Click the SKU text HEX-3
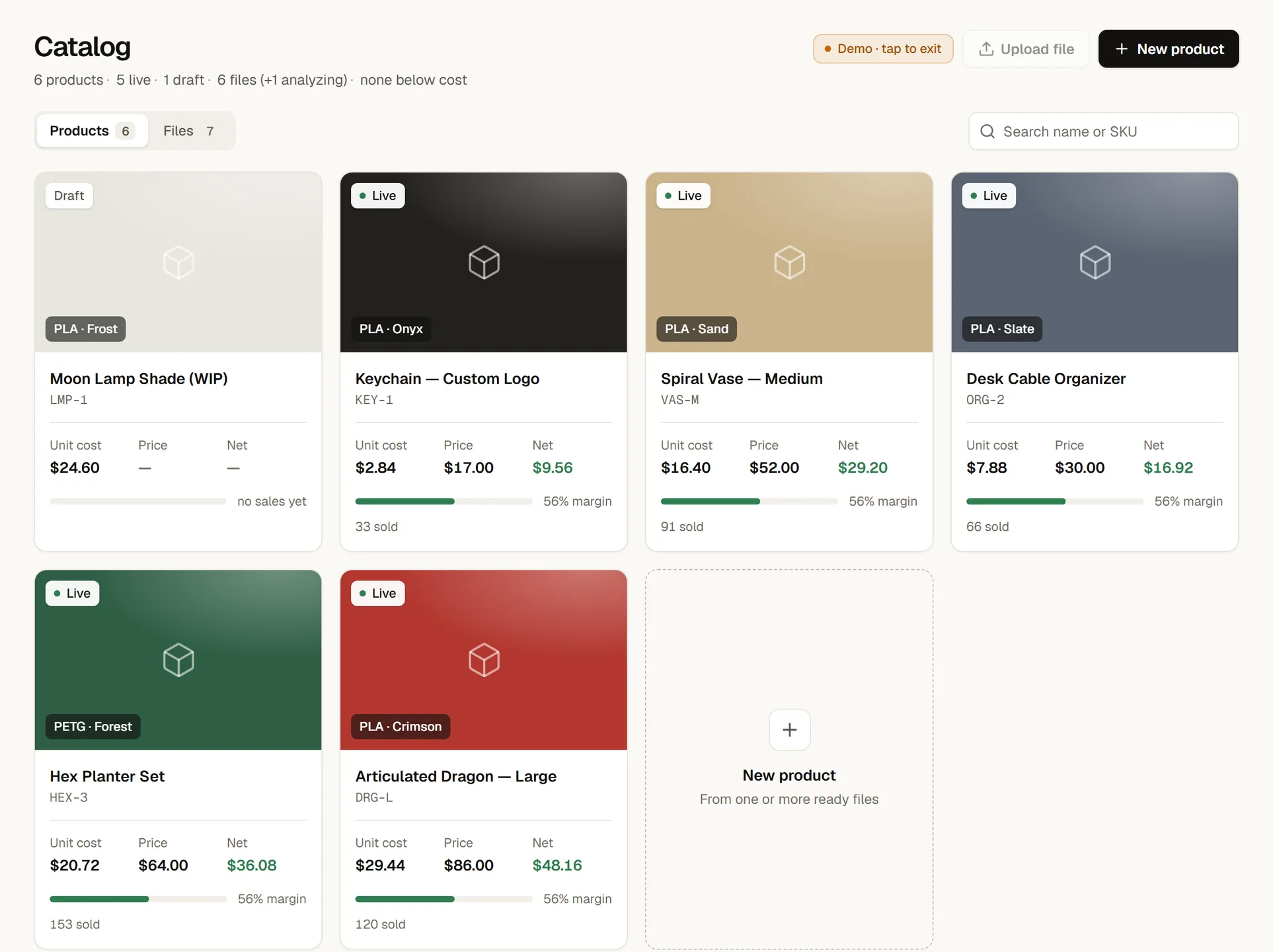 tap(69, 797)
